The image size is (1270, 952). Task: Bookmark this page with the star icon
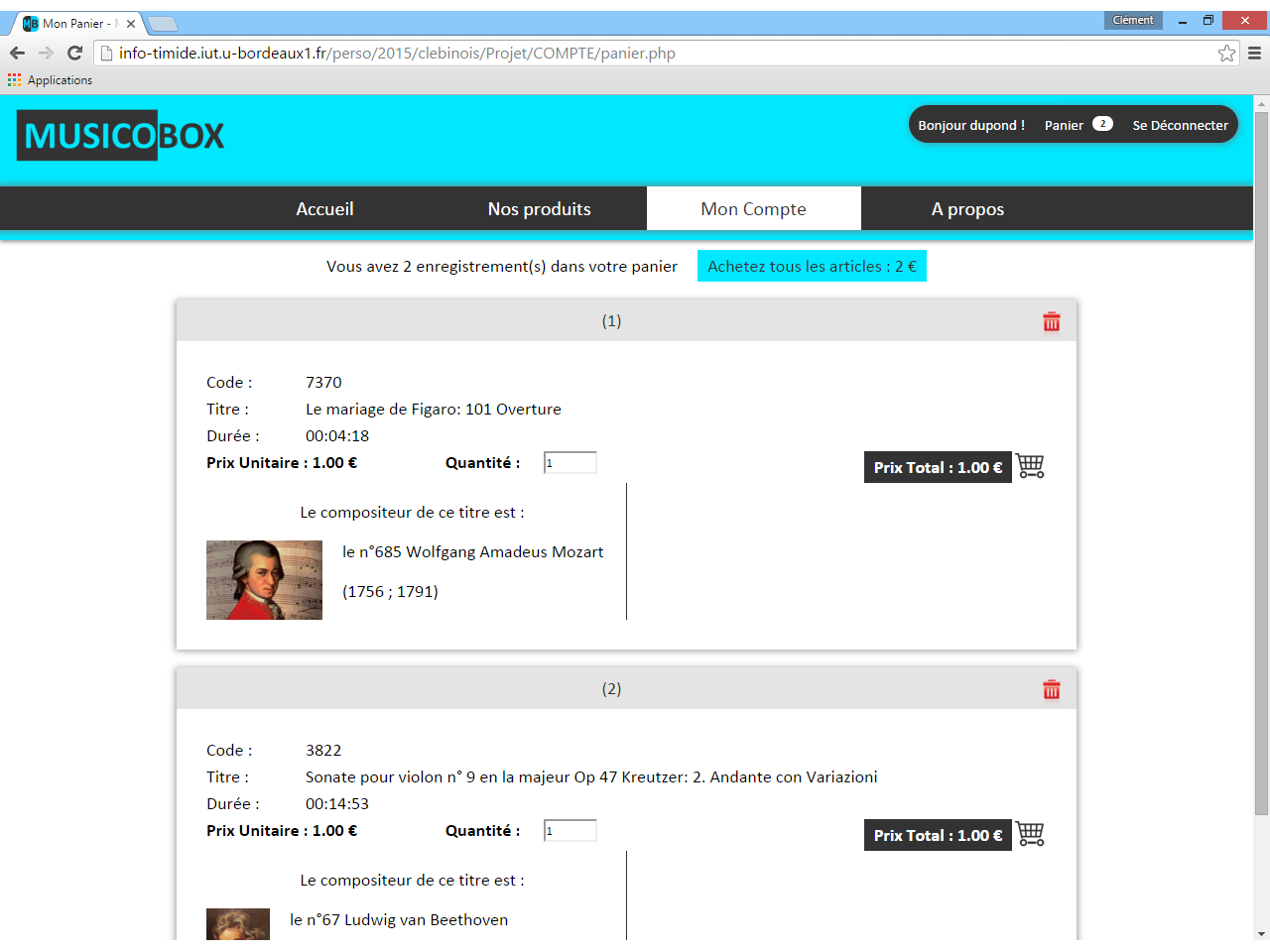click(1226, 54)
